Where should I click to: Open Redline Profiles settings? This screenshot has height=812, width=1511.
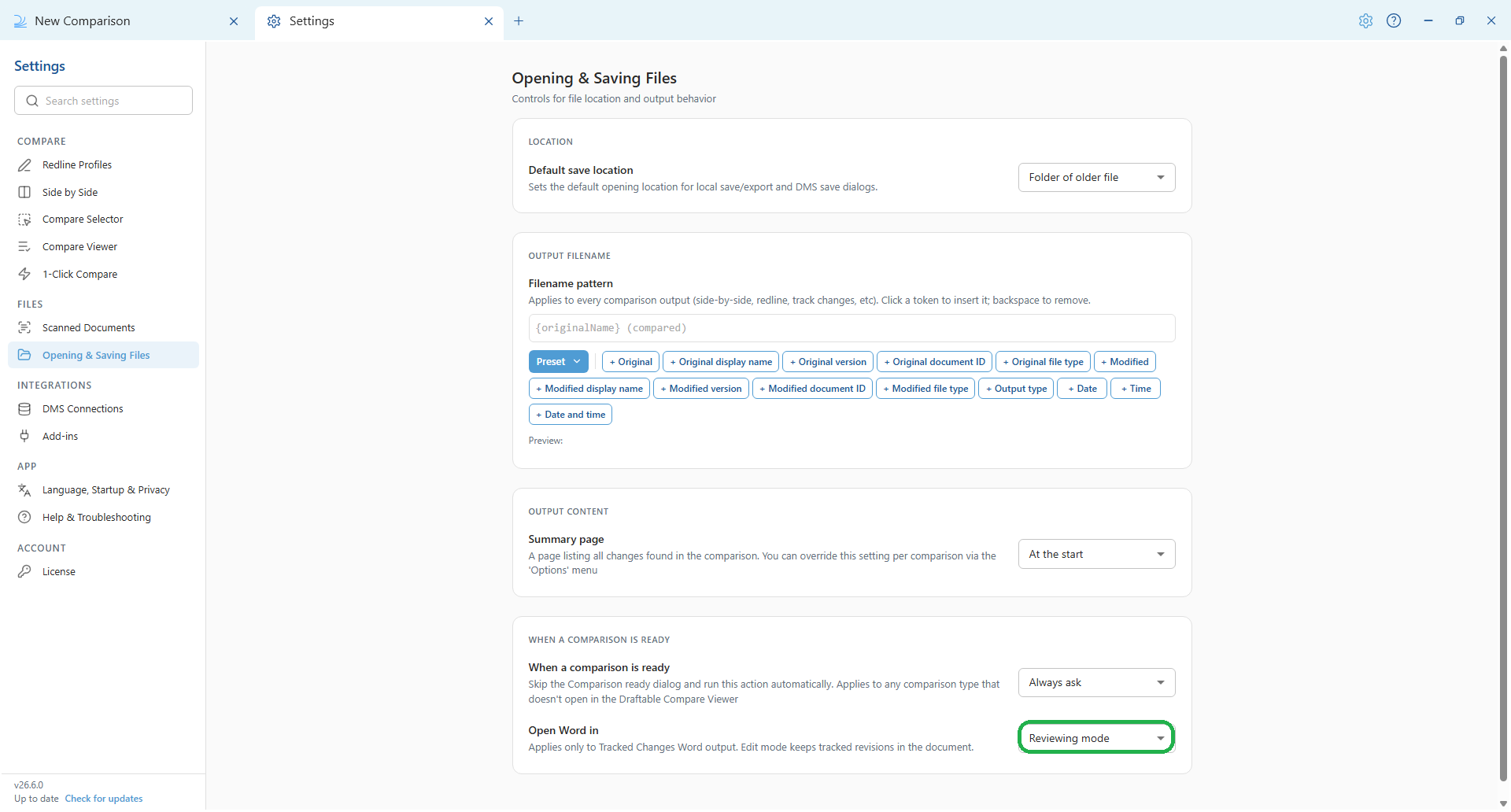point(103,165)
